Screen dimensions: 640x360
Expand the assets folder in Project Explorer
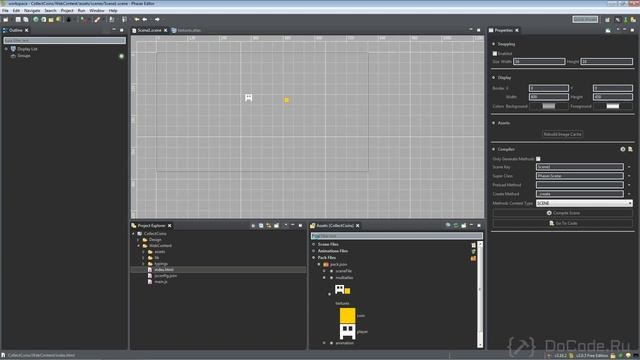tap(144, 252)
